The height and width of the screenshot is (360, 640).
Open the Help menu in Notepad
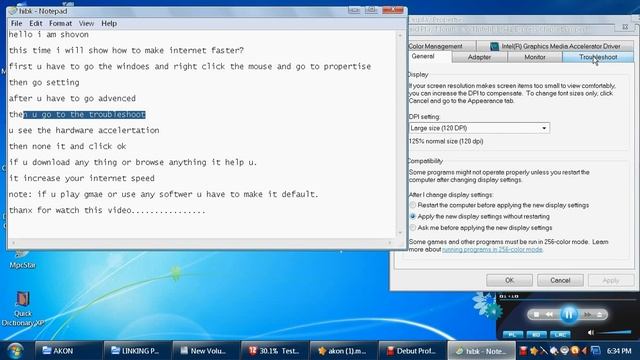109,23
